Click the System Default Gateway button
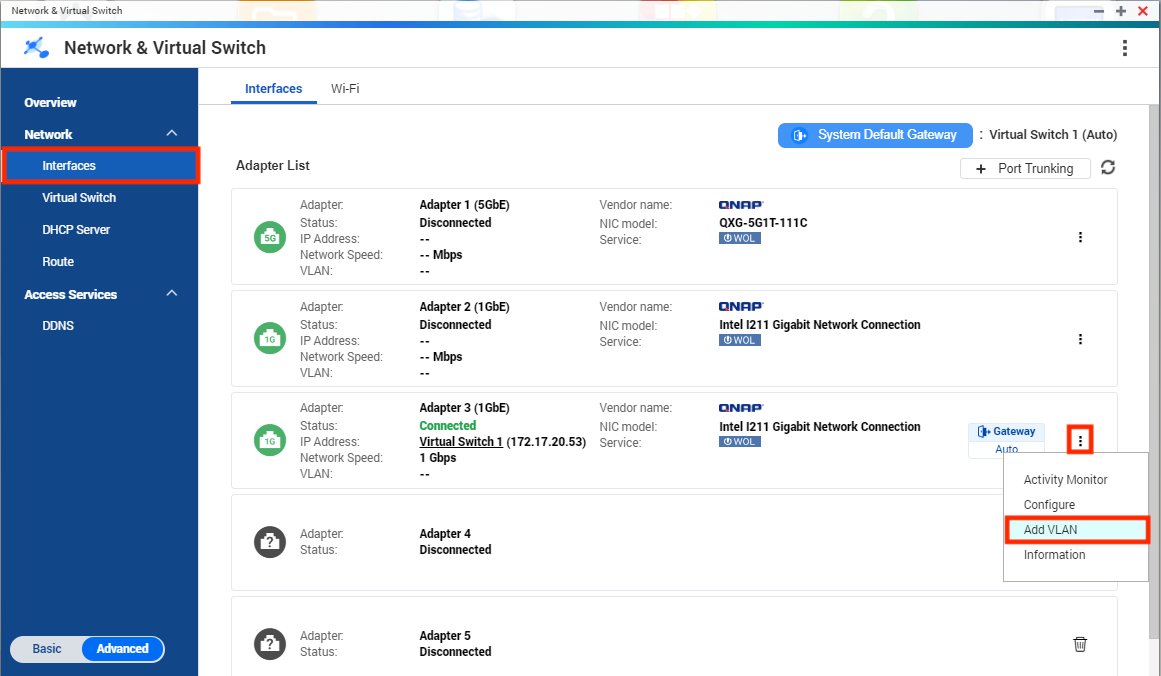Viewport: 1161px width, 676px height. [875, 135]
